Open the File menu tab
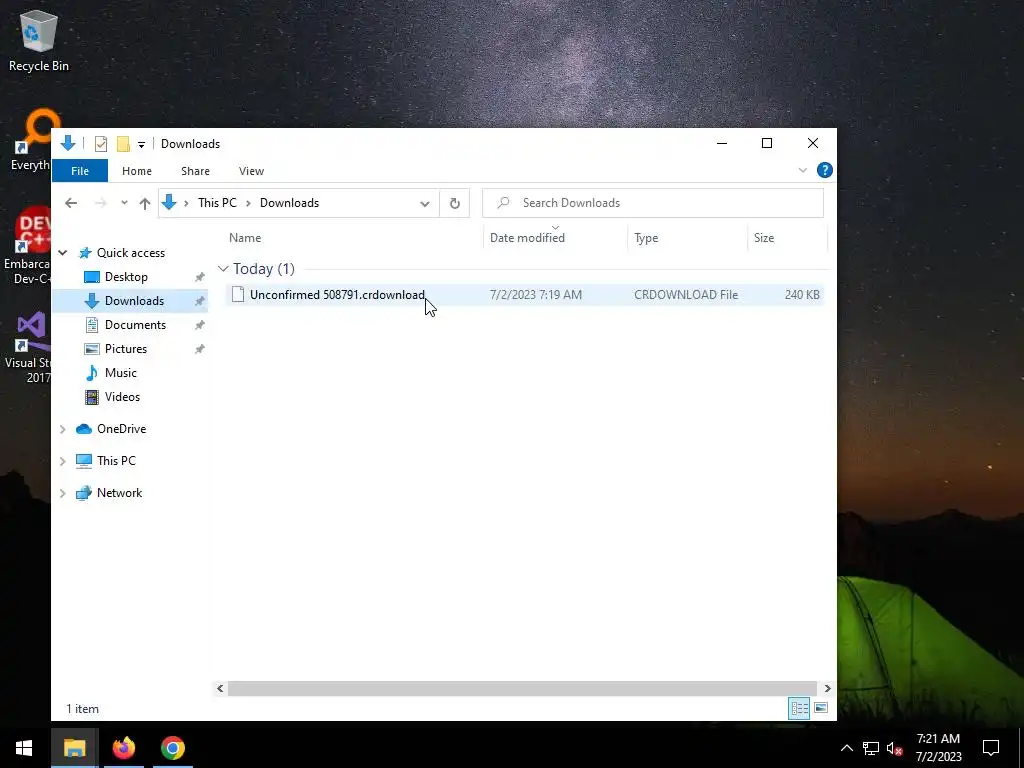Viewport: 1024px width, 768px height. (80, 171)
